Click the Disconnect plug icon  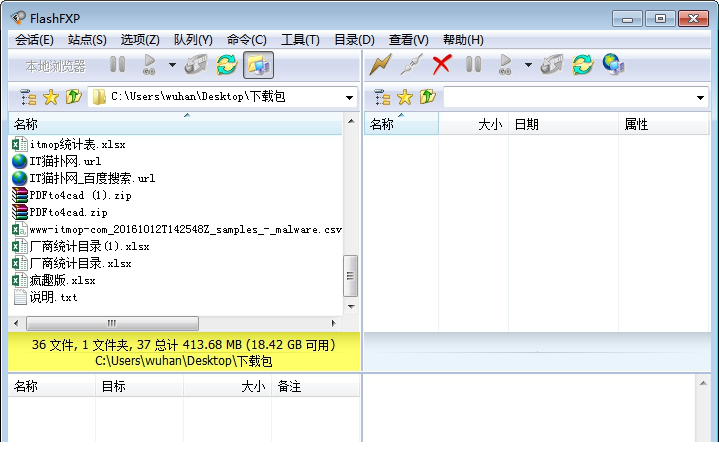[411, 65]
